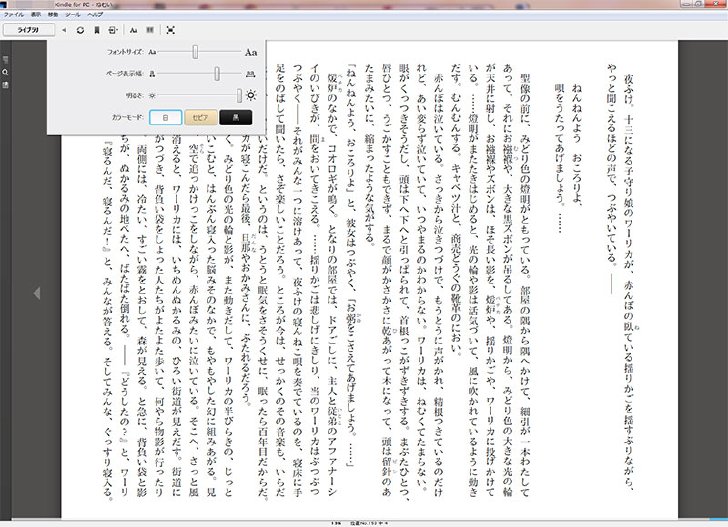Image resolution: width=728 pixels, height=527 pixels.
Task: Click the bright sun brightness icon
Action: point(251,95)
